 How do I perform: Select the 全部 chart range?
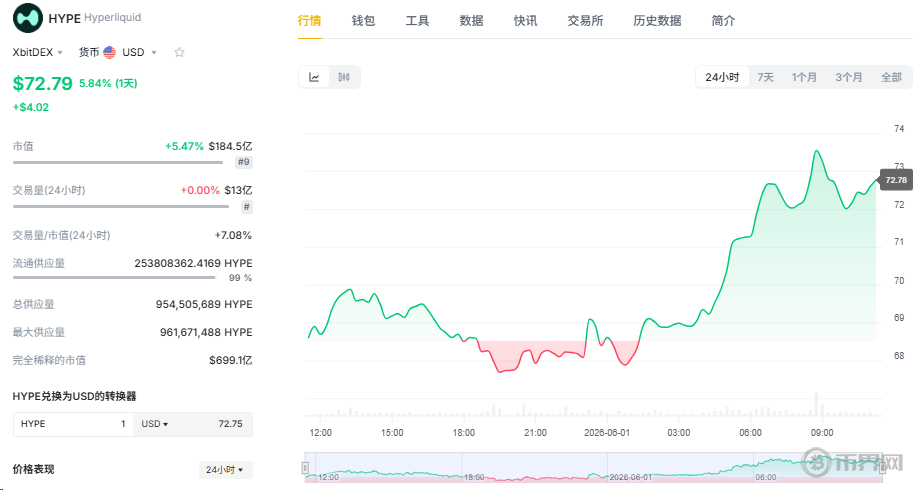[x=891, y=77]
